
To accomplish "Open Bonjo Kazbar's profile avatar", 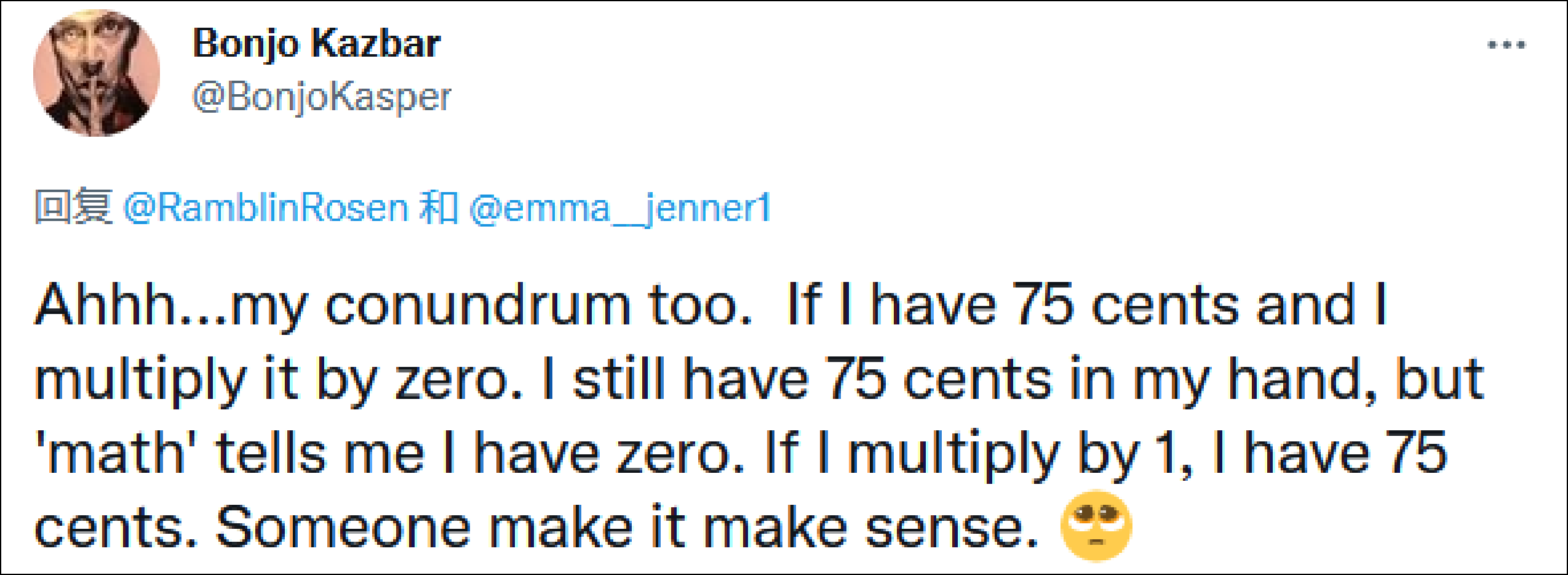I will (97, 73).
